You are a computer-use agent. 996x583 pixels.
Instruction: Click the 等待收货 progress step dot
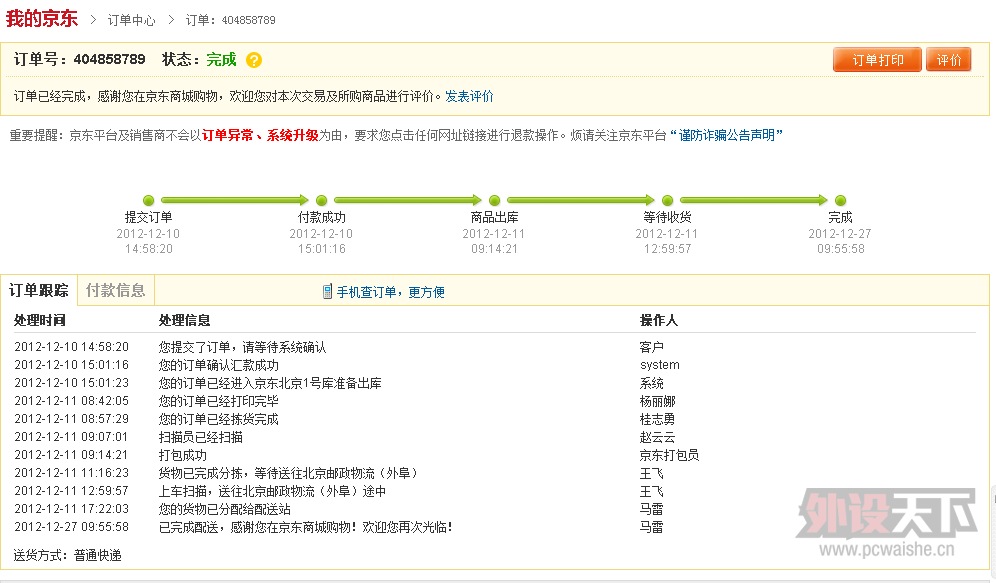[668, 201]
